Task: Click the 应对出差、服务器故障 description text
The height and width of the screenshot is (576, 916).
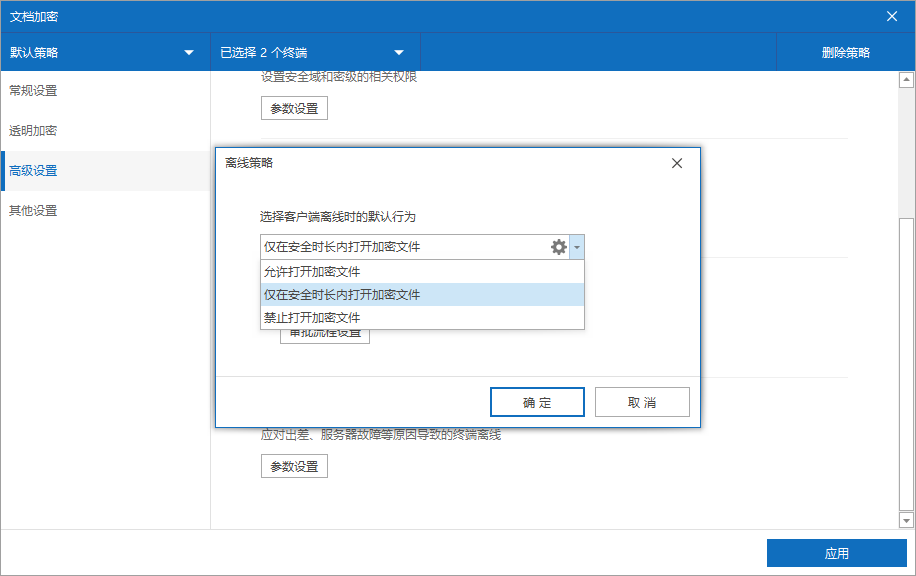Action: pyautogui.click(x=381, y=435)
